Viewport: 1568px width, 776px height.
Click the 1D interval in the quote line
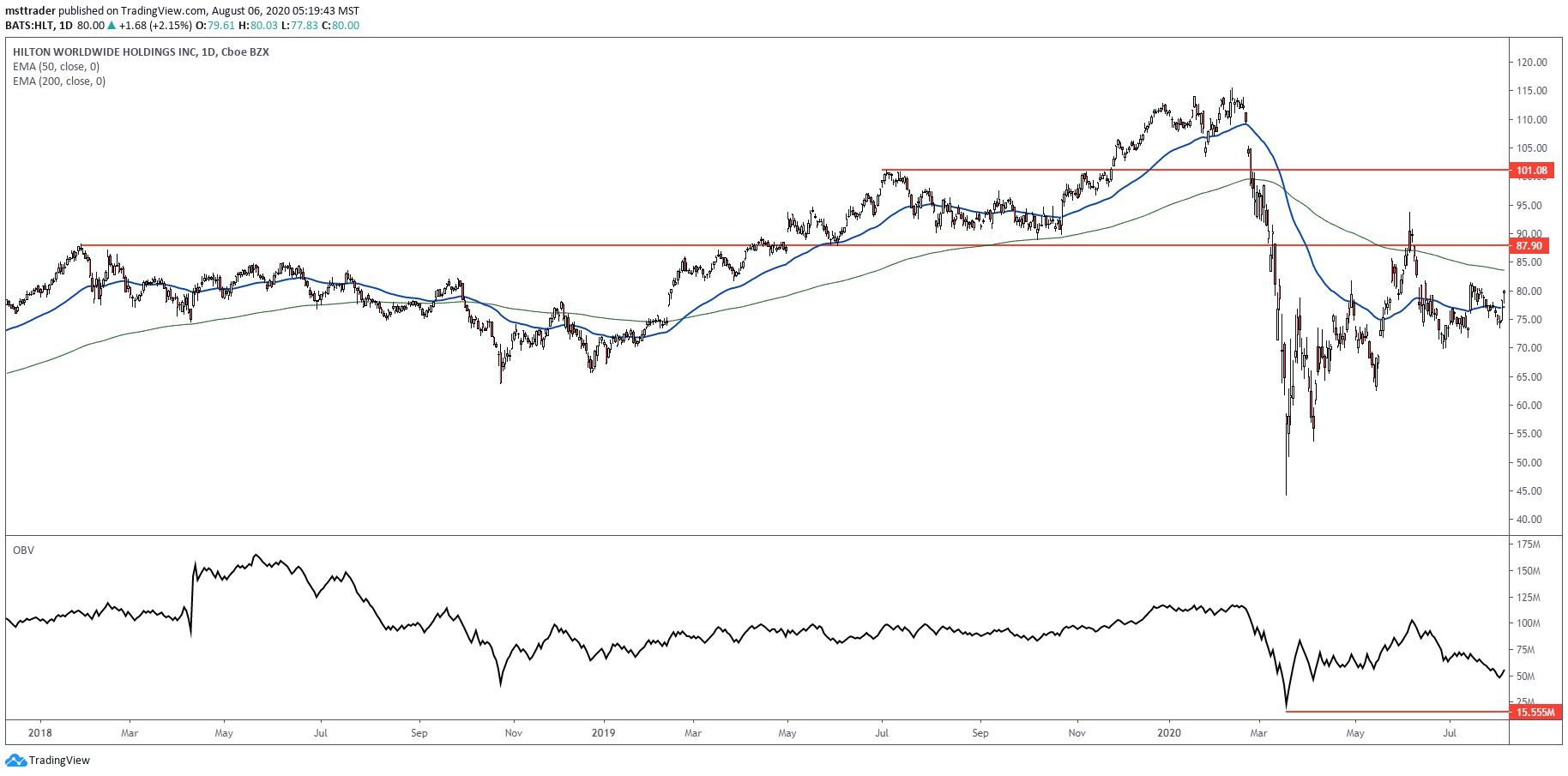pyautogui.click(x=66, y=26)
